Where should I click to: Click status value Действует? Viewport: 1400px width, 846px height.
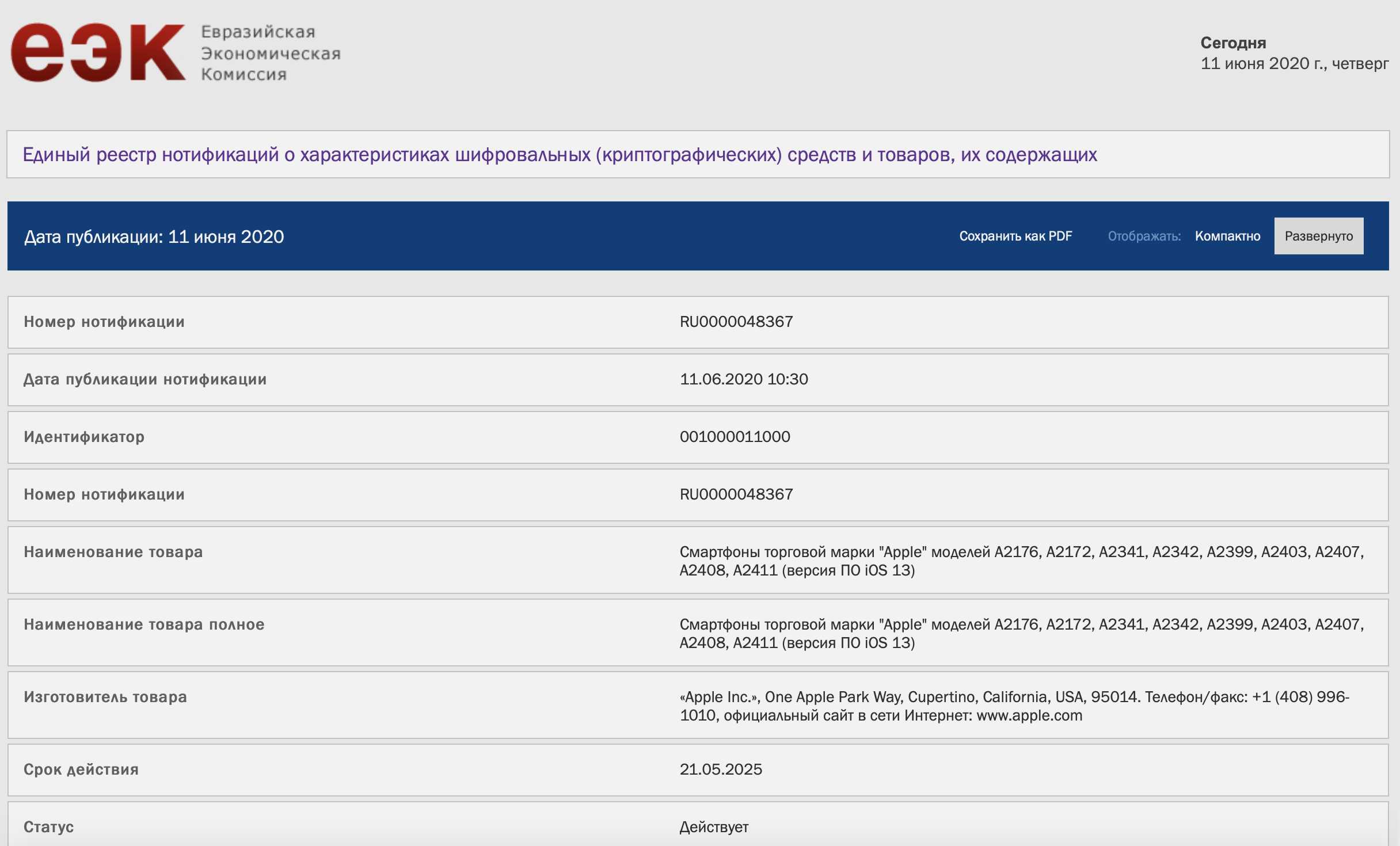coord(713,827)
